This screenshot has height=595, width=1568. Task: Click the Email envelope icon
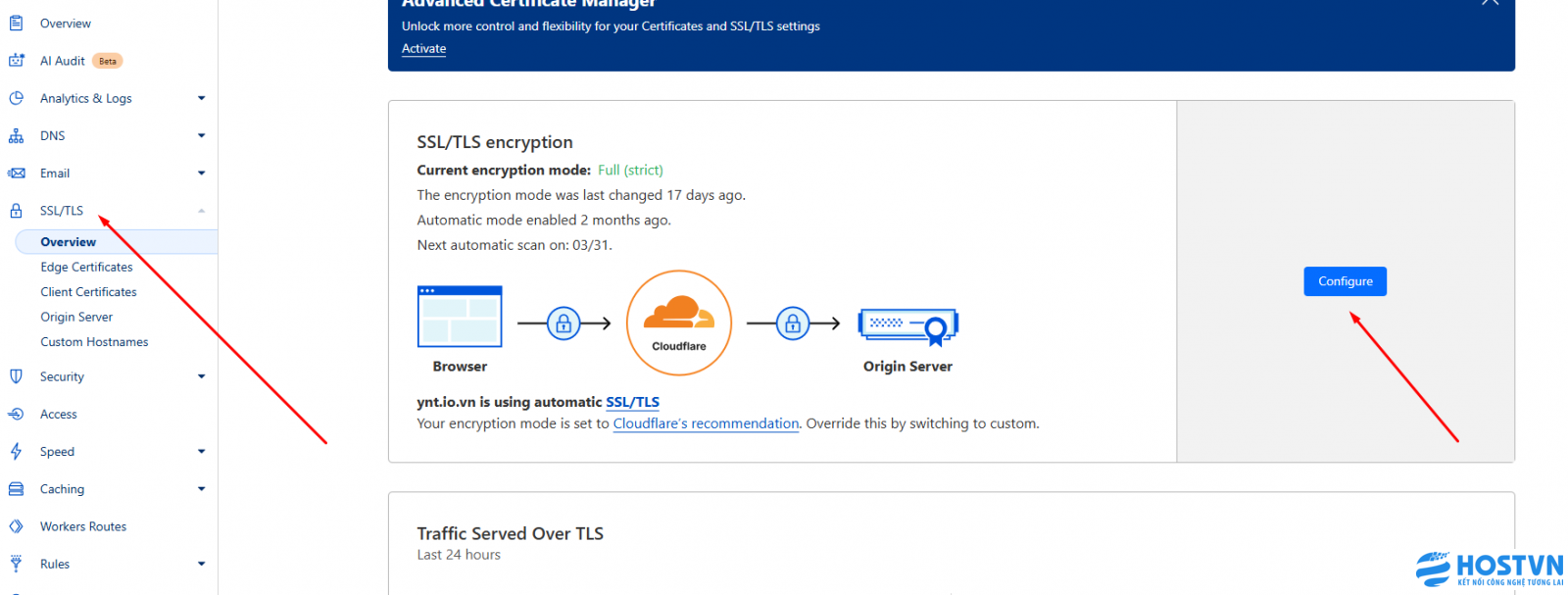click(x=16, y=174)
